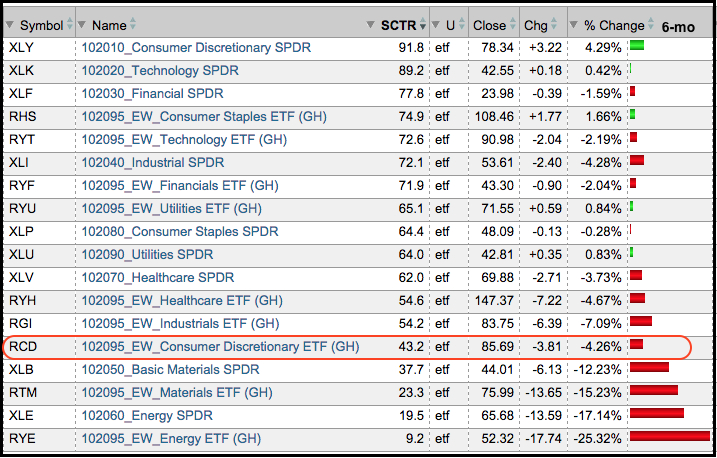
Task: Click the sort arrows beside Close header
Action: click(x=514, y=24)
